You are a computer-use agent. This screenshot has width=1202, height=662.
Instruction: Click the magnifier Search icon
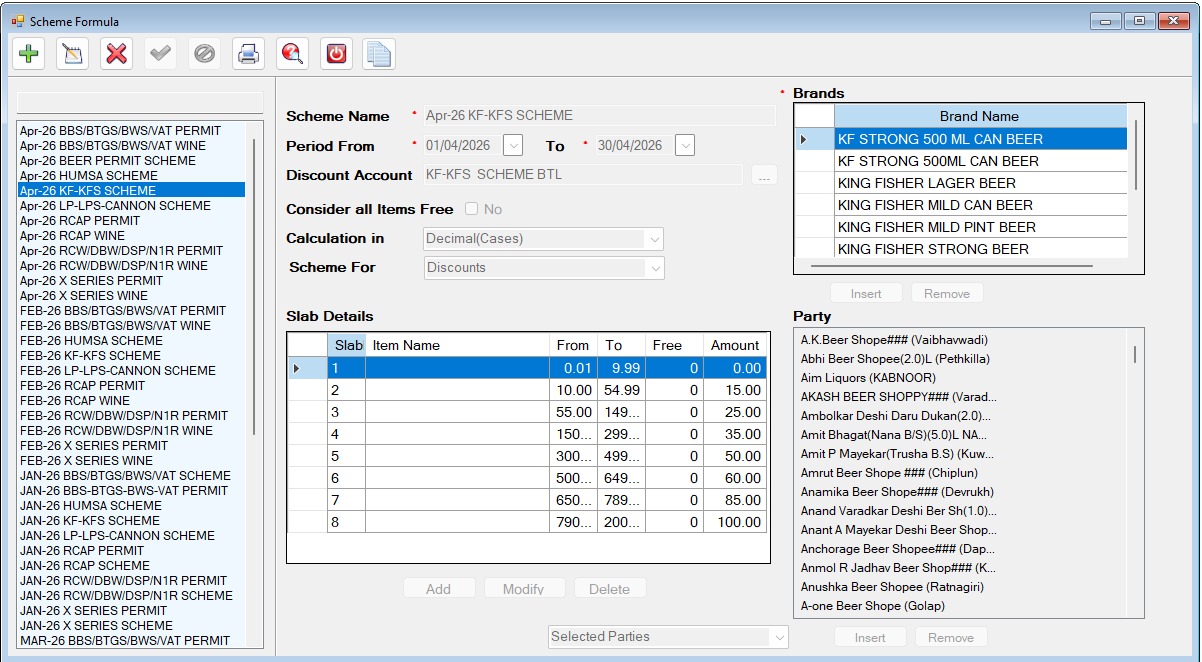click(292, 54)
